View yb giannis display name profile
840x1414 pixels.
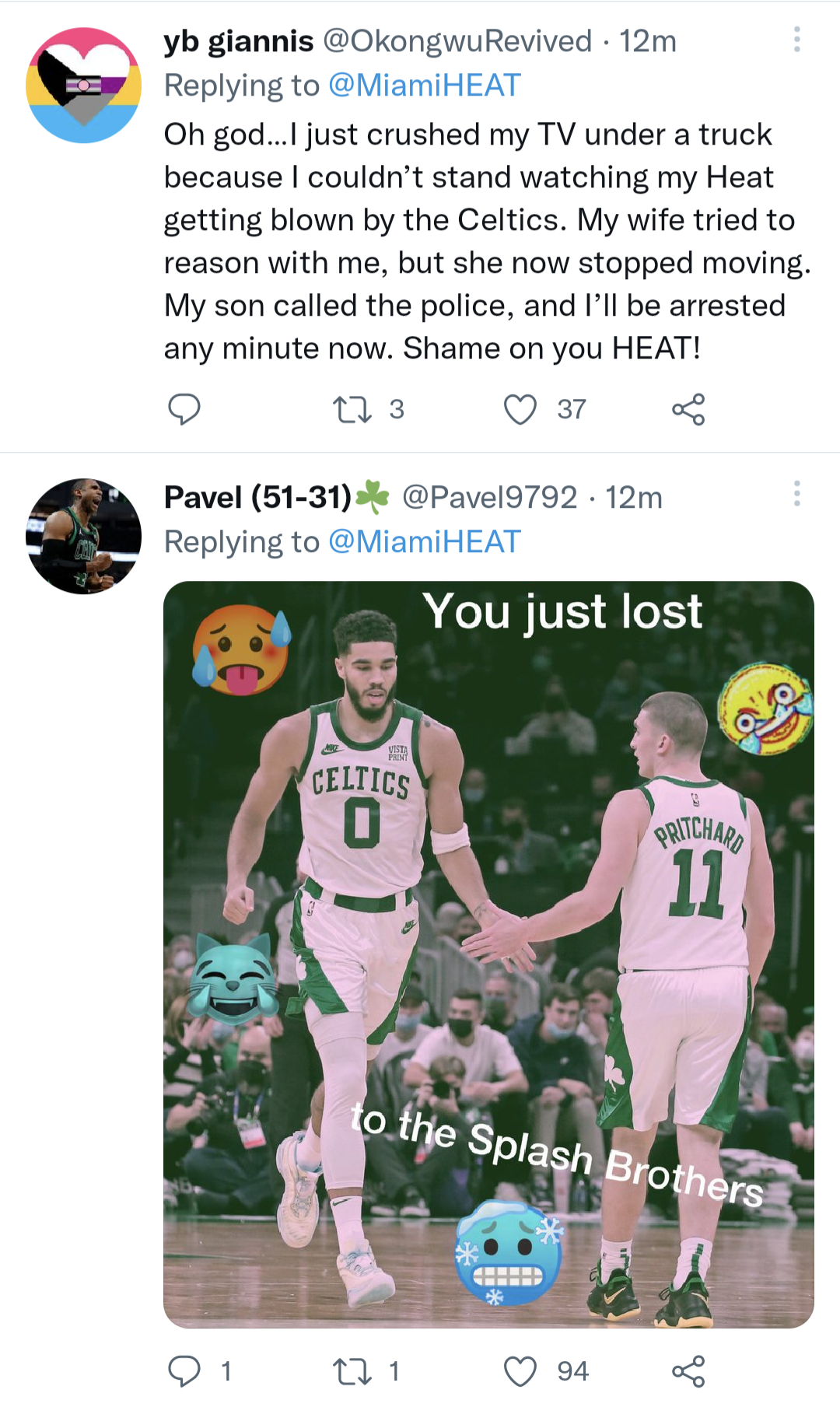tap(239, 41)
